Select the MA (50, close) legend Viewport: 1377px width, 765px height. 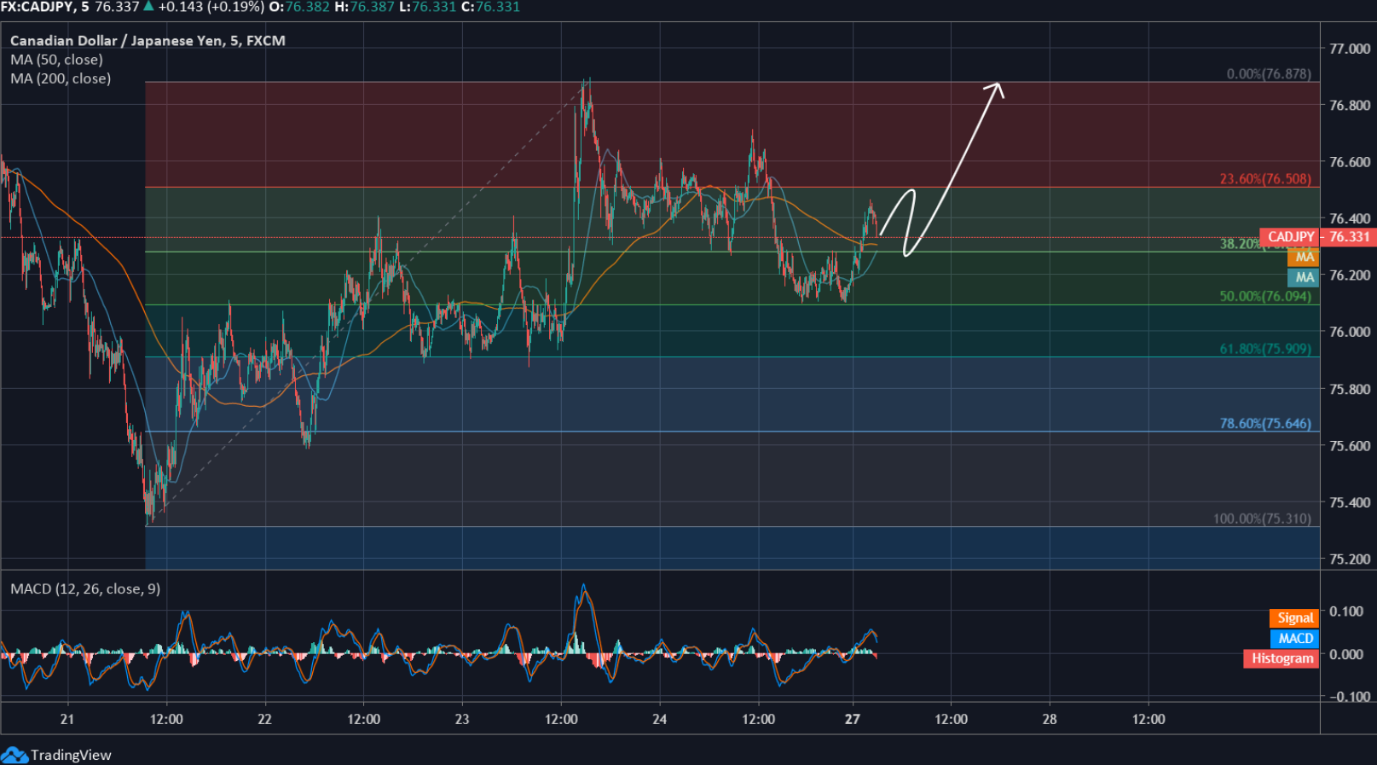[56, 59]
